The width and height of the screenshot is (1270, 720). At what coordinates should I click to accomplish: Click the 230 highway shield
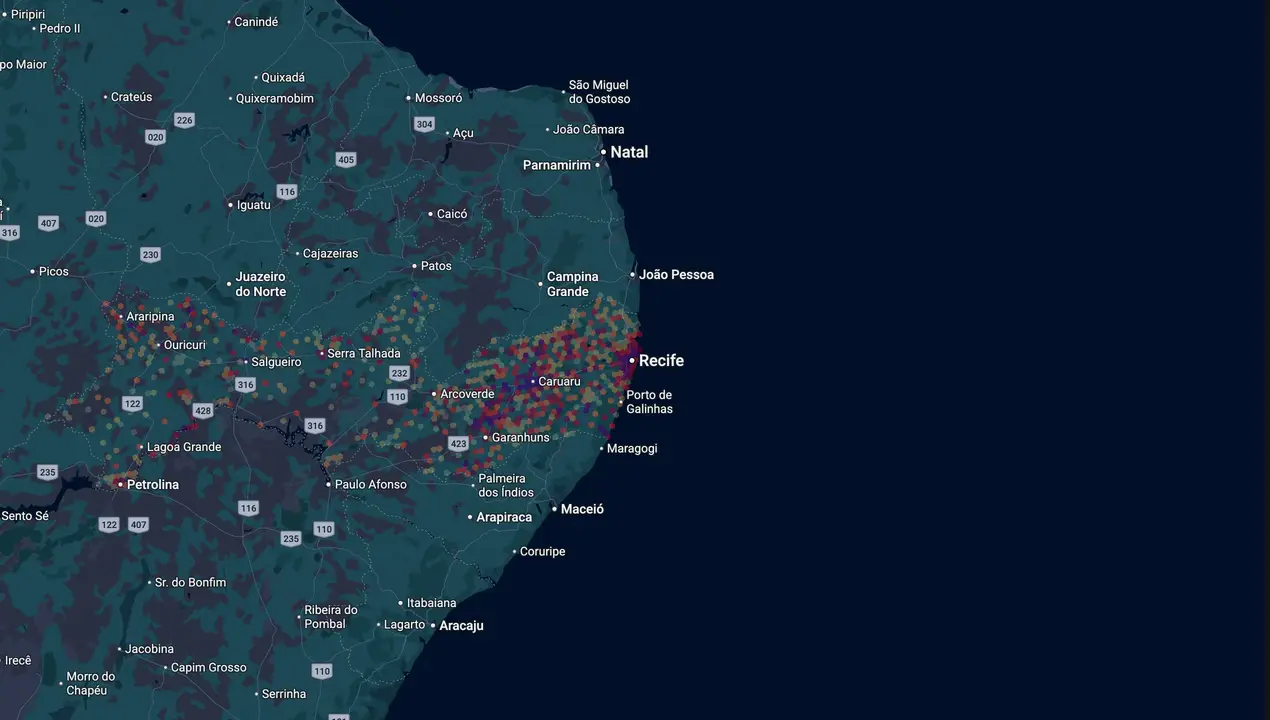tap(150, 254)
